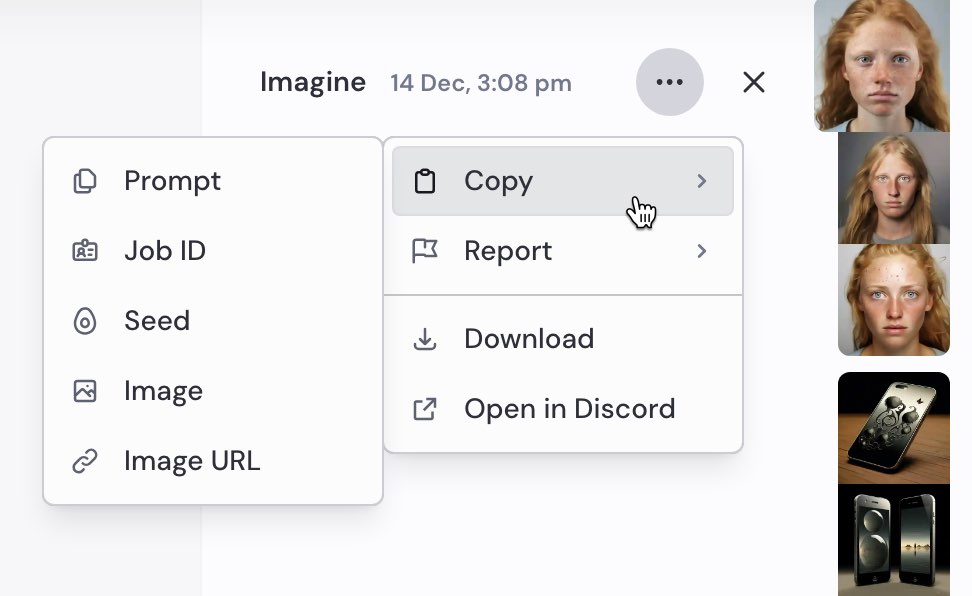
Task: Expand the Report submenu chevron
Action: point(702,251)
